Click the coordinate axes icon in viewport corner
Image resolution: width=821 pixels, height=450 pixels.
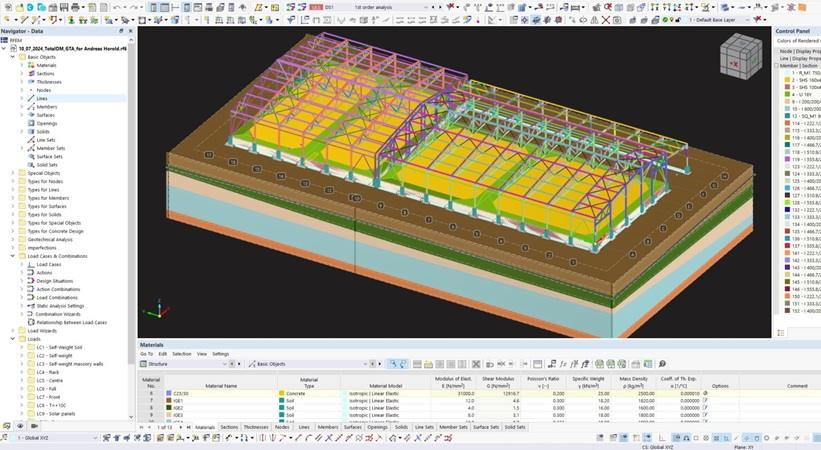click(158, 309)
